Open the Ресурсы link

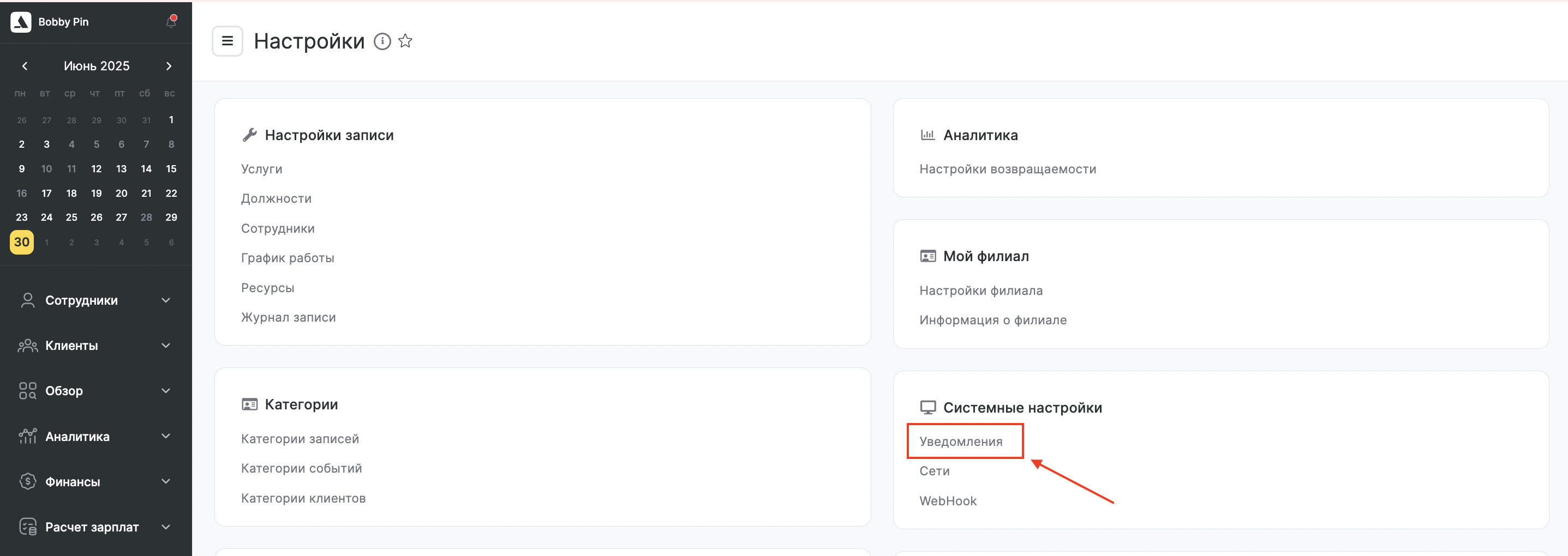tap(268, 288)
